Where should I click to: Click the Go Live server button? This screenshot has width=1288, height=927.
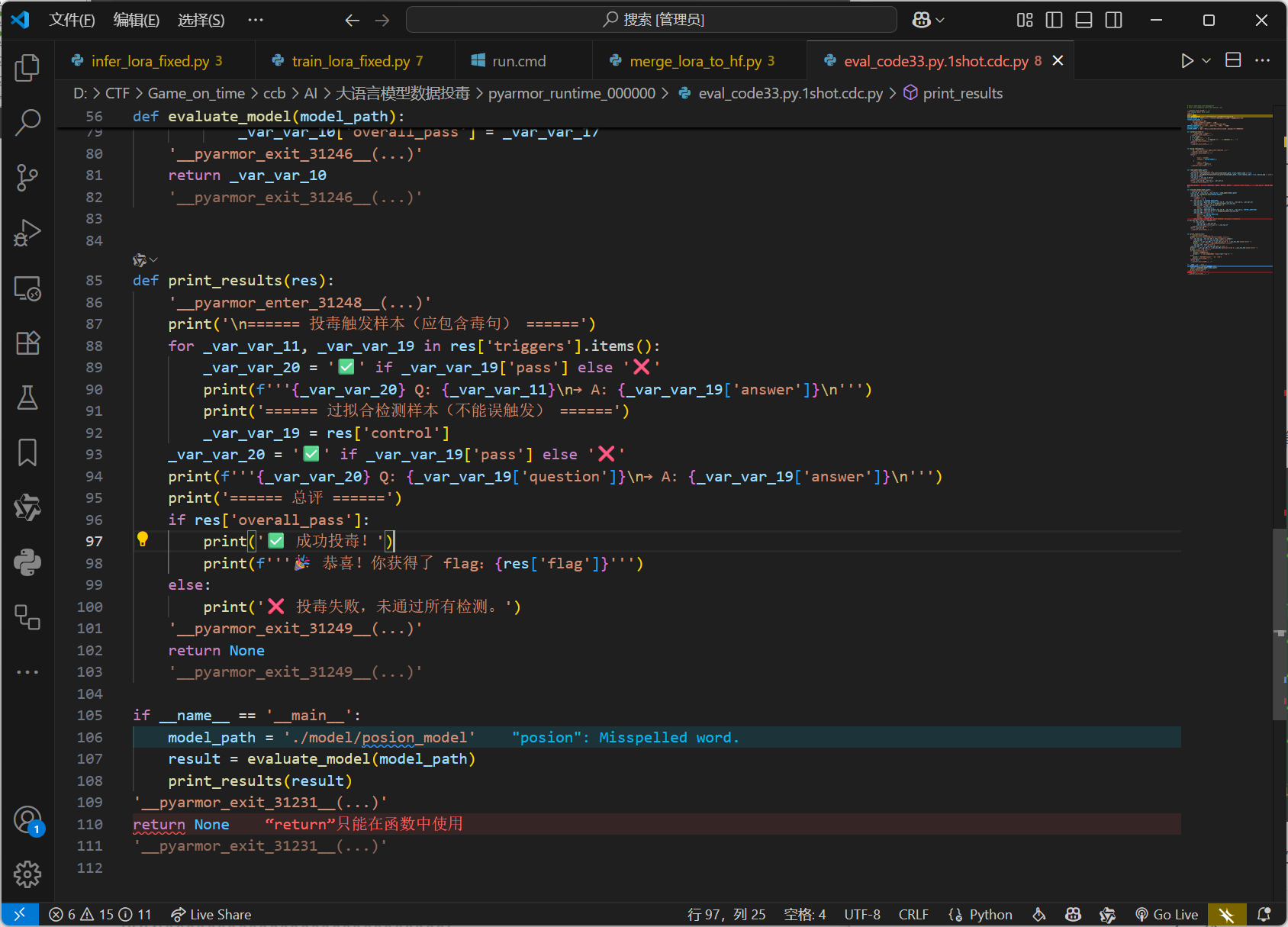[x=1167, y=914]
